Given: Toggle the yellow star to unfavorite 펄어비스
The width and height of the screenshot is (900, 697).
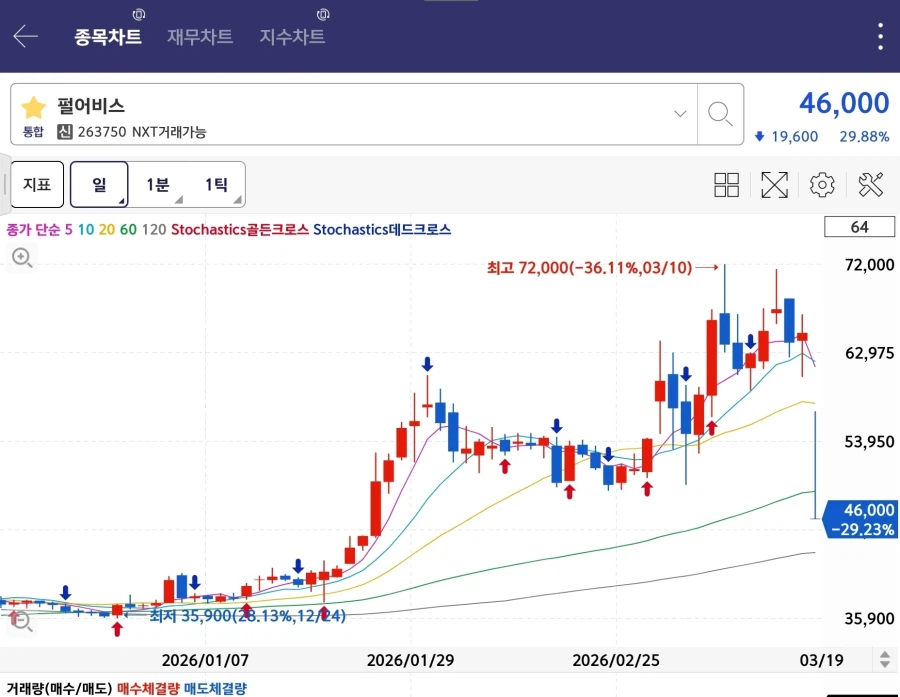Looking at the screenshot, I should pyautogui.click(x=33, y=106).
